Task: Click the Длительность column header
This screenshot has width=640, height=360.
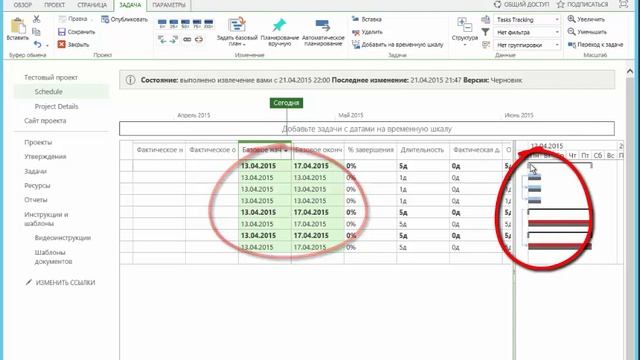Action: [x=422, y=150]
